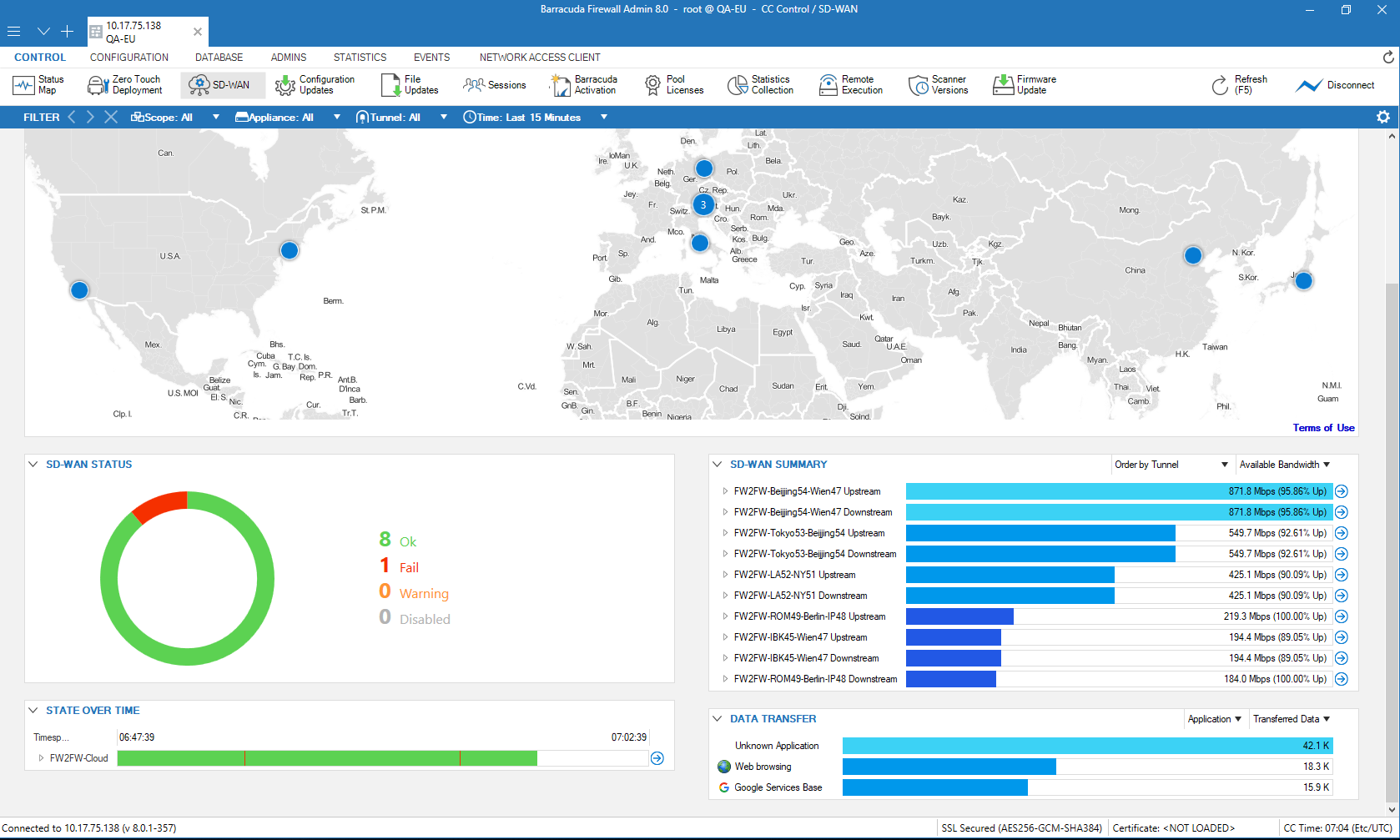Click the FW2FW-Cloud green state timeline bar
This screenshot has height=840, width=1400.
pyautogui.click(x=327, y=758)
